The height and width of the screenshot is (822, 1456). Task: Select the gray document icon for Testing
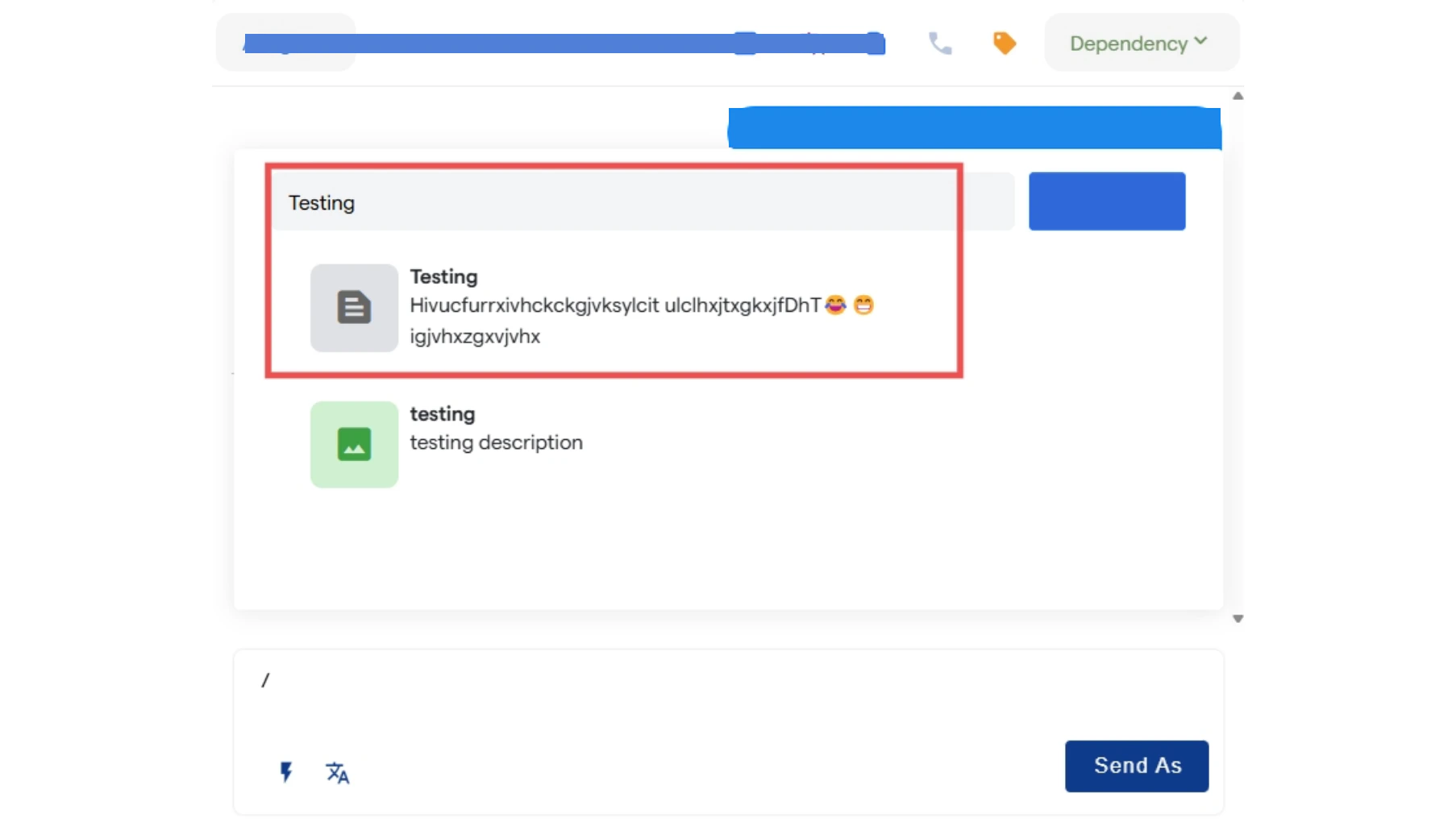(x=354, y=308)
